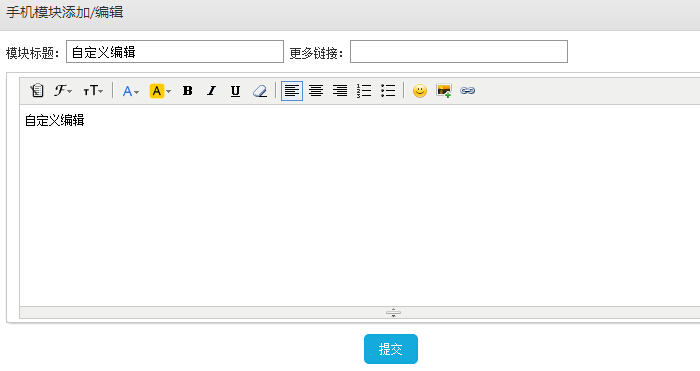Insert a bulleted list

(x=388, y=91)
